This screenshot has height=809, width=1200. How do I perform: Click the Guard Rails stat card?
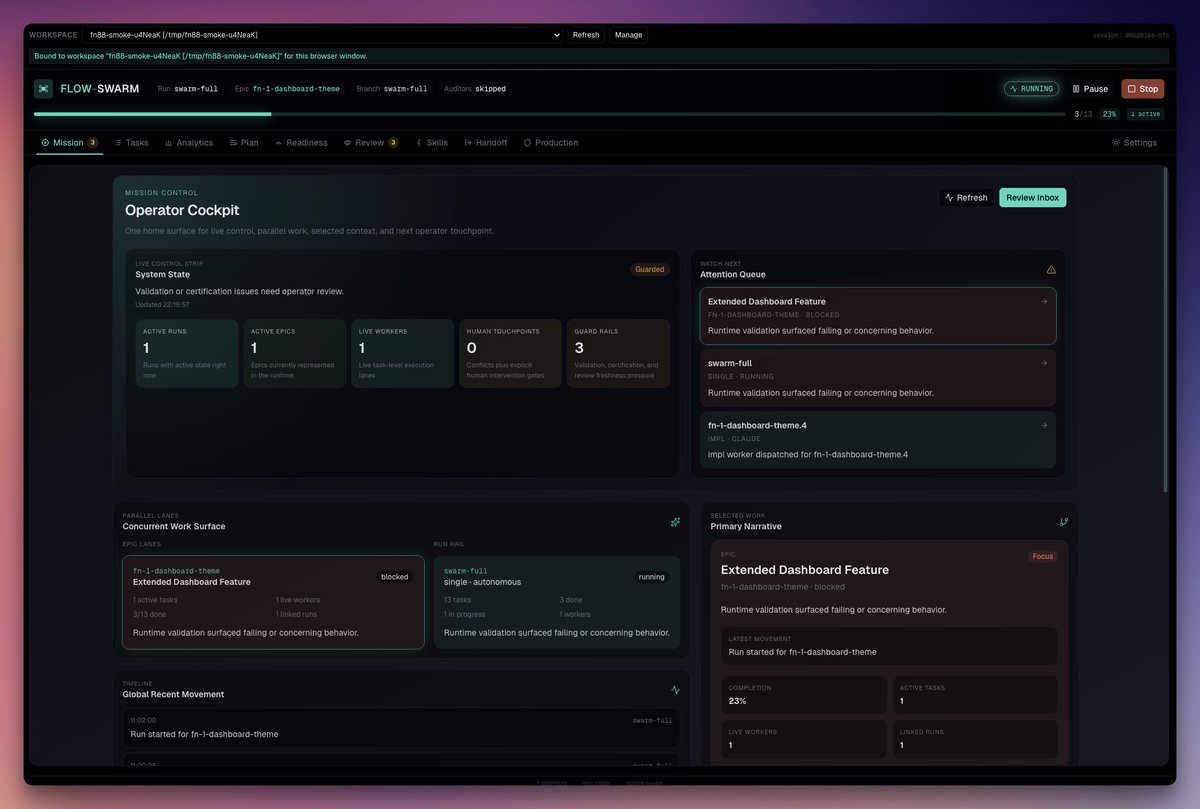[x=618, y=354]
